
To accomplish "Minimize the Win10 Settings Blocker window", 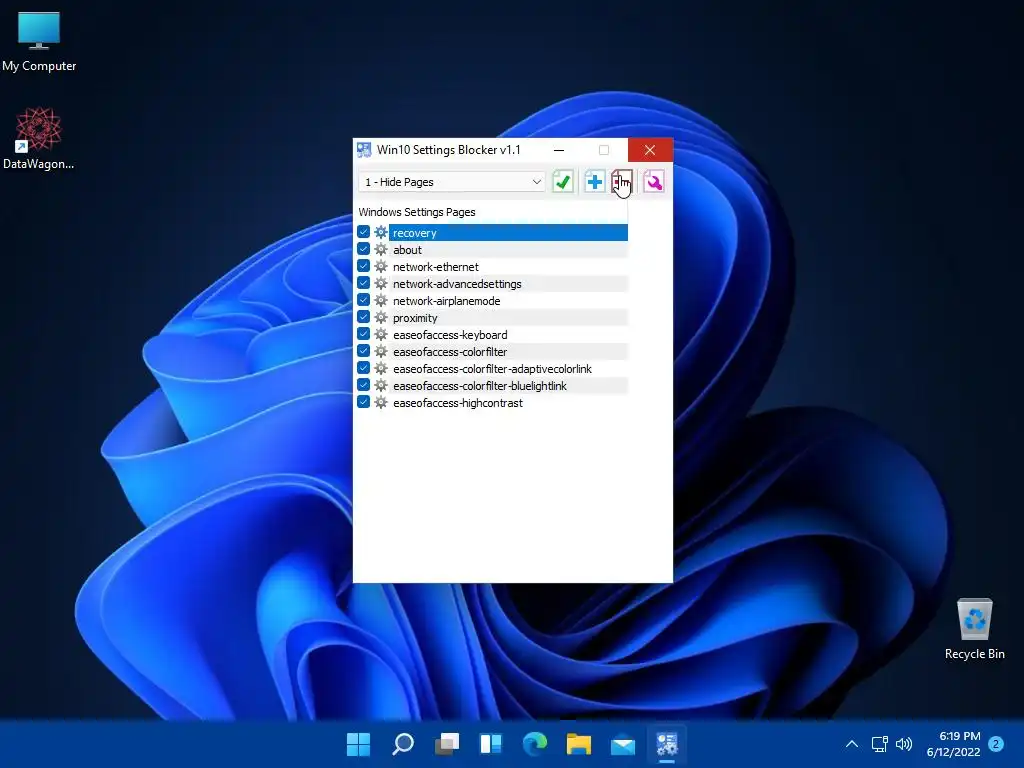I will coord(559,150).
